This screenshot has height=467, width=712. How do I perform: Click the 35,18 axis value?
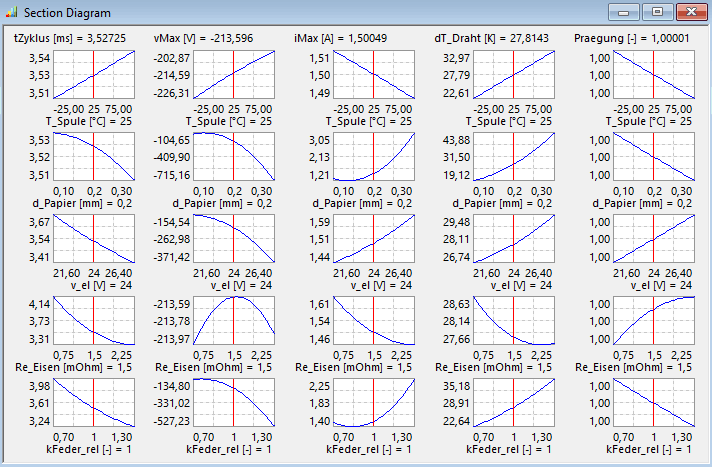click(x=456, y=386)
